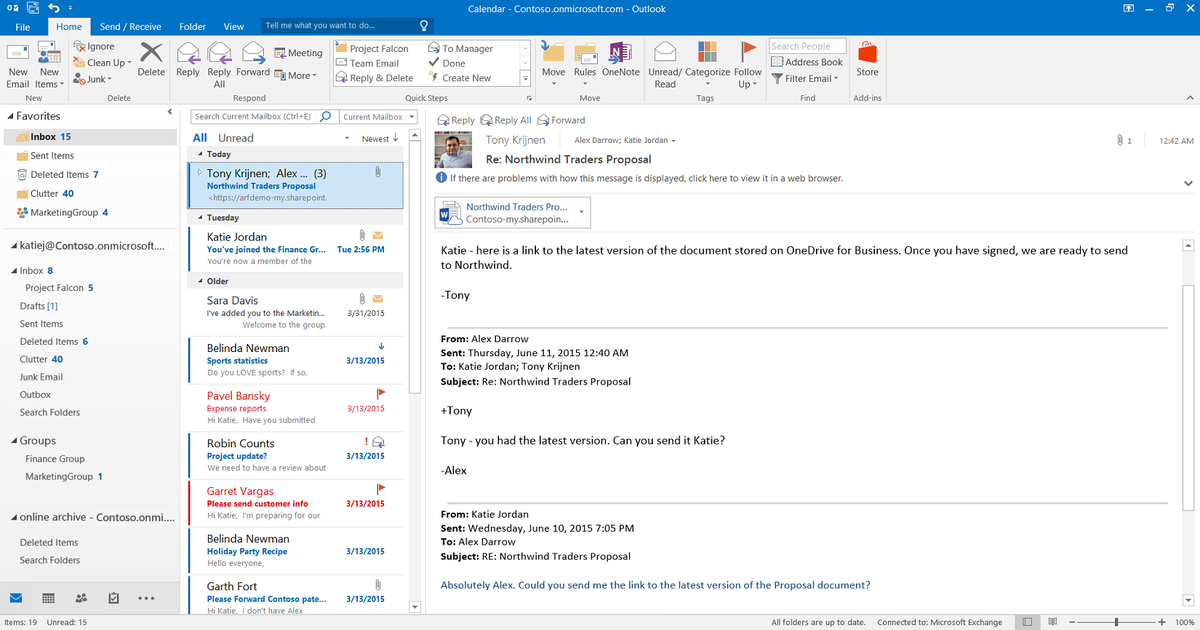Image resolution: width=1200 pixels, height=630 pixels.
Task: Toggle the flag on Garret Vargas's message
Action: coord(380,489)
